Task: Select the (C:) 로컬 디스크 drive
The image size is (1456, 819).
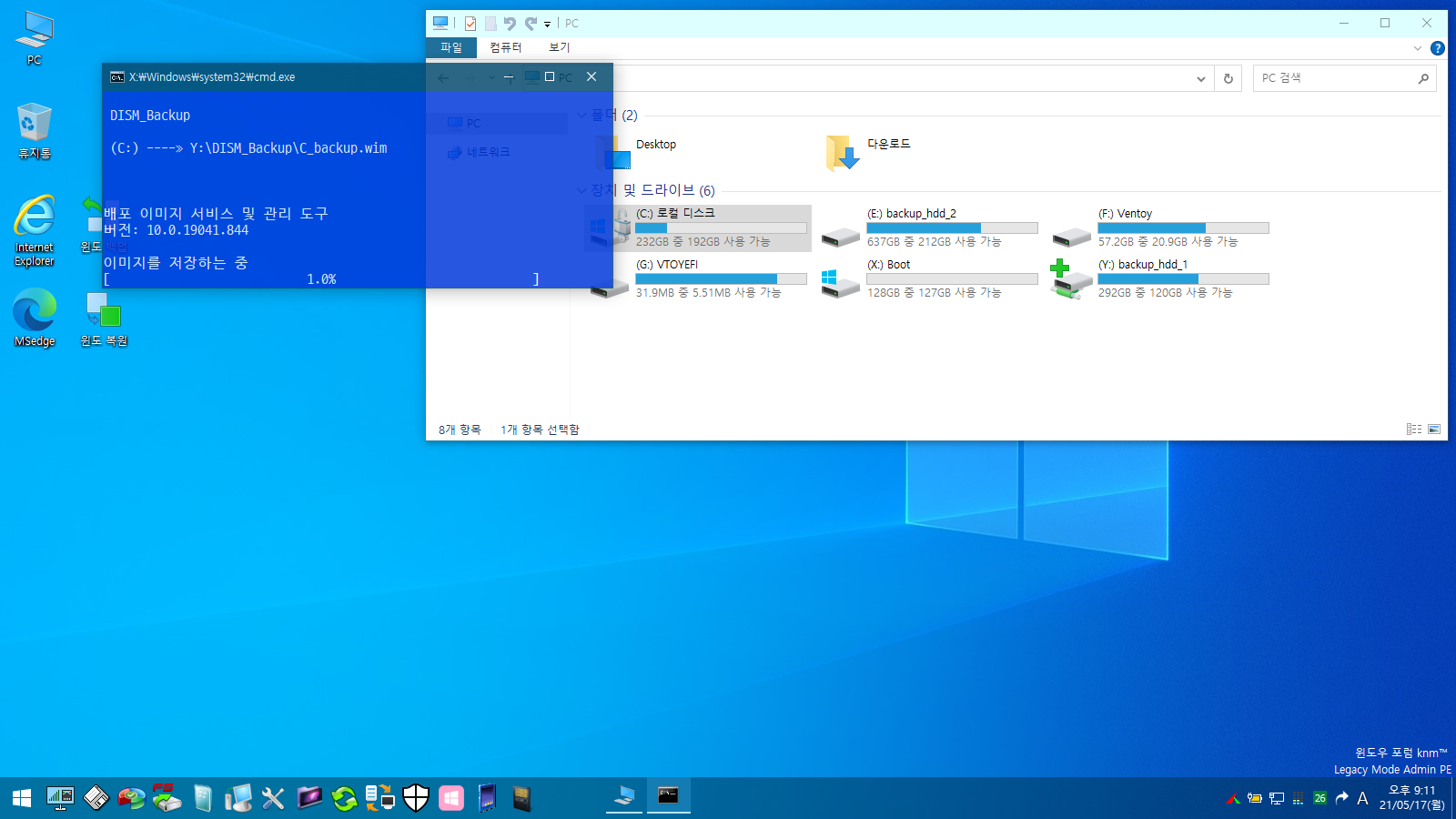Action: click(x=698, y=228)
